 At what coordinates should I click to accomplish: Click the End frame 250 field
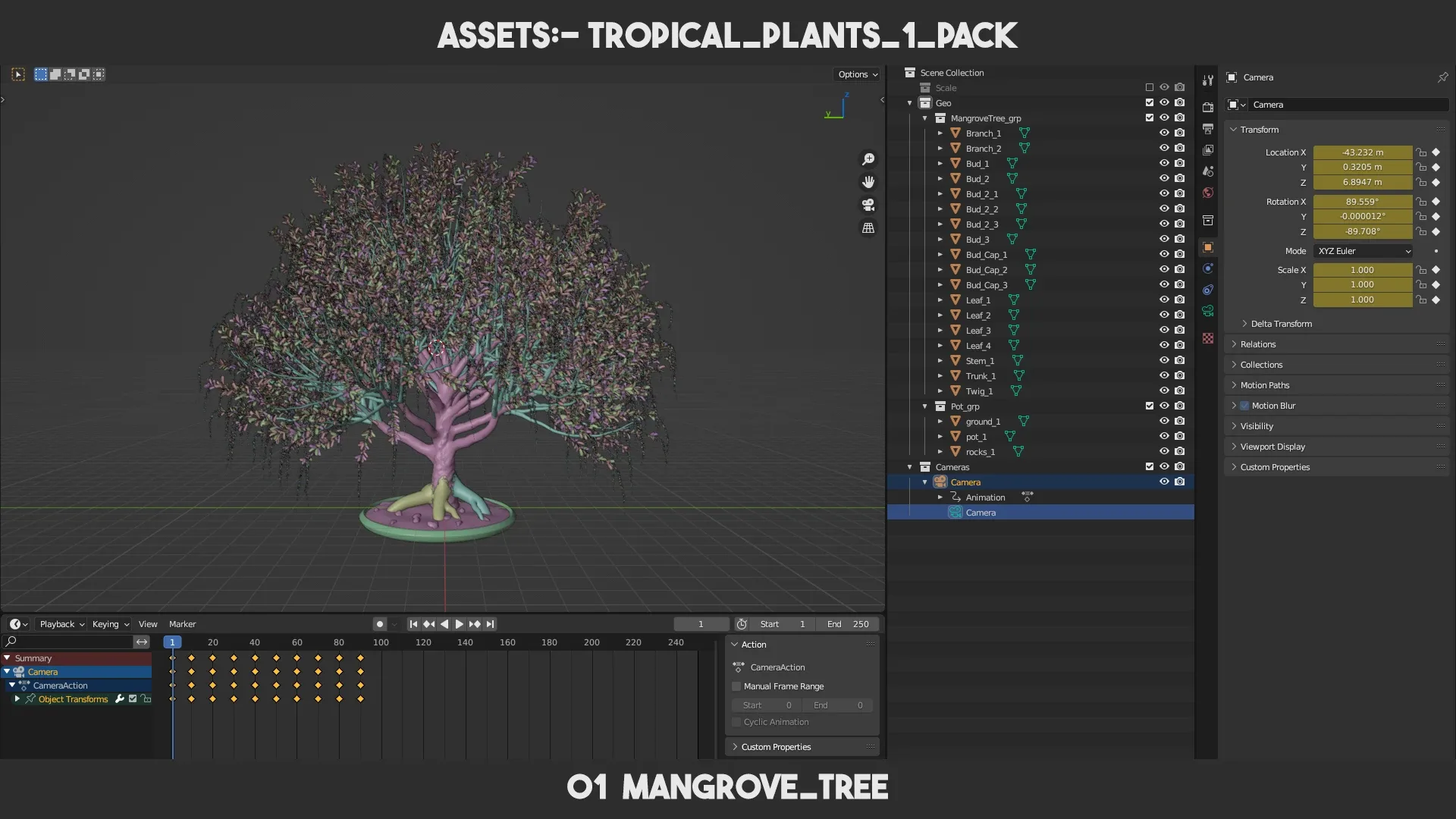[x=848, y=624]
